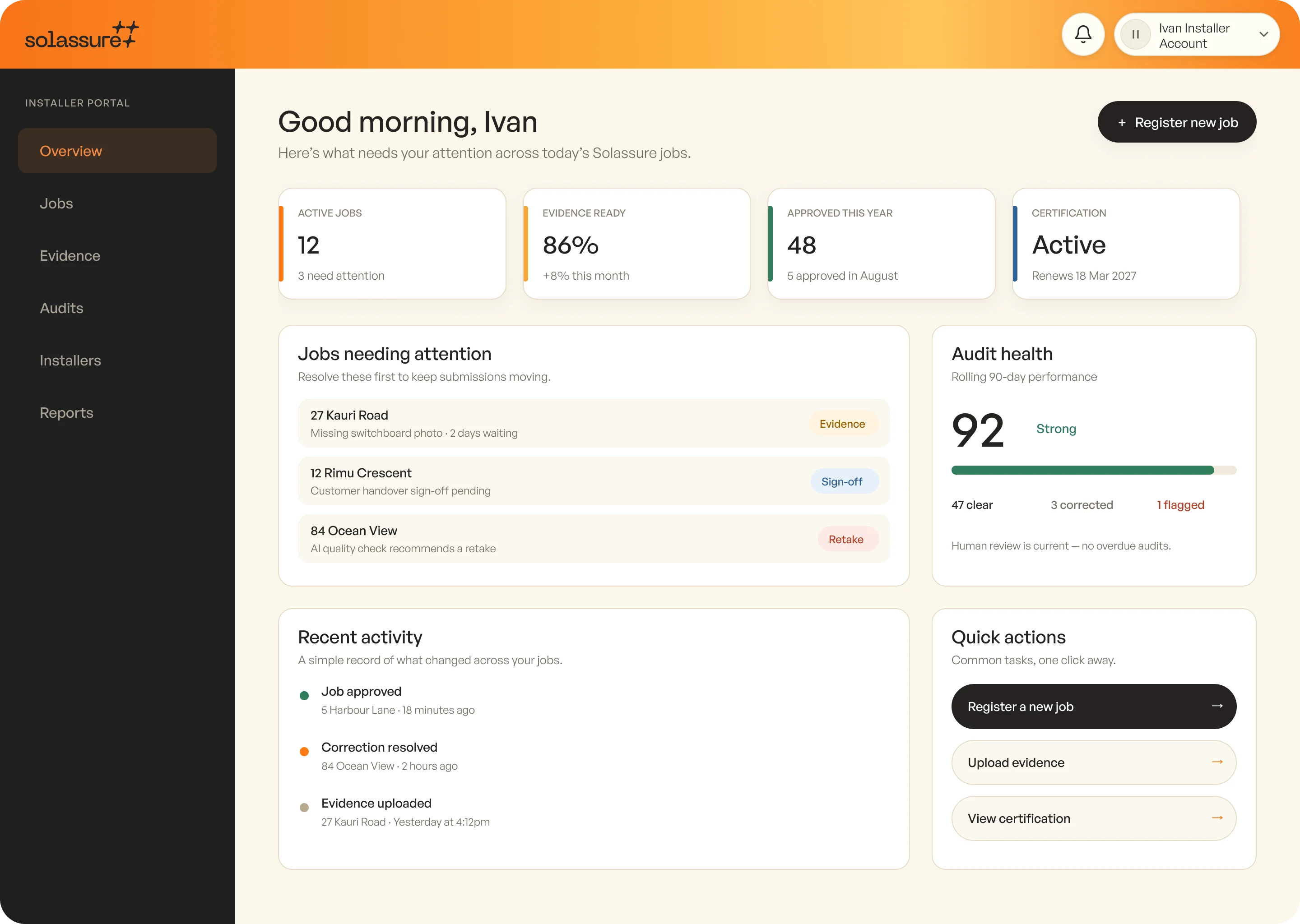Click the Solassure logo
This screenshot has width=1300, height=924.
pyautogui.click(x=82, y=35)
